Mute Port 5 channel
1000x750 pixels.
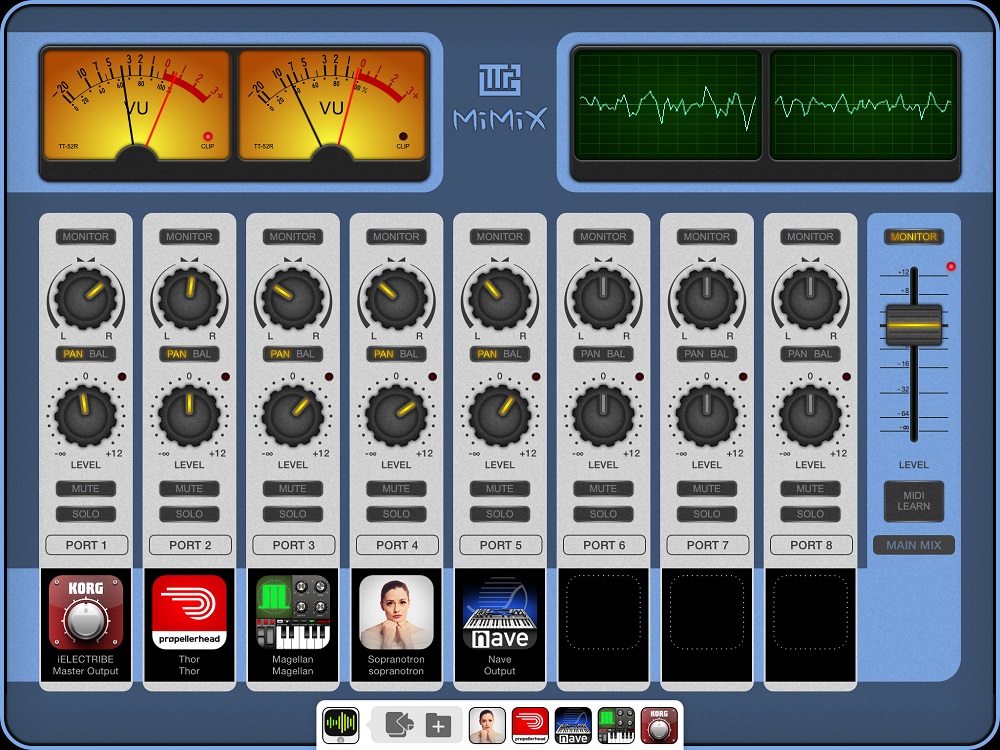tap(499, 489)
